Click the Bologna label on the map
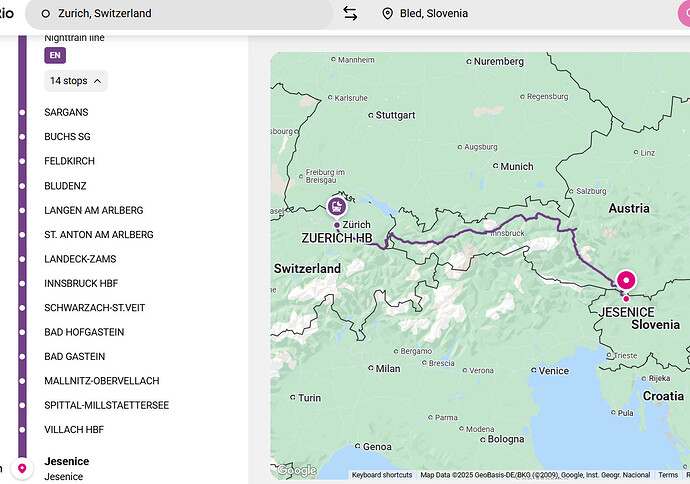Viewport: 690px width, 484px height. click(x=506, y=439)
